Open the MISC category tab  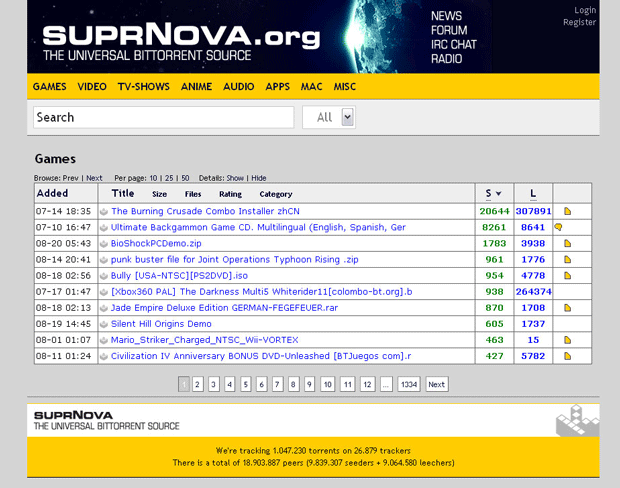[345, 87]
